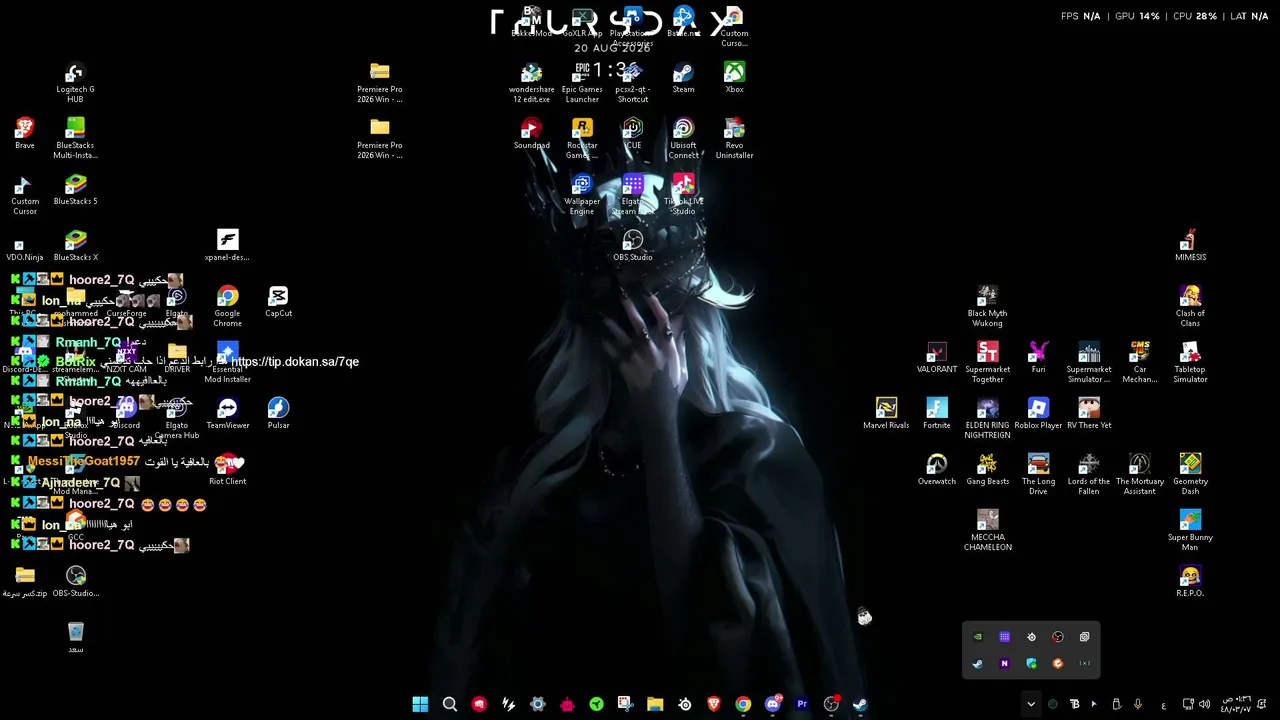Open the network status tray icon
The height and width of the screenshot is (720, 1280).
[1188, 704]
